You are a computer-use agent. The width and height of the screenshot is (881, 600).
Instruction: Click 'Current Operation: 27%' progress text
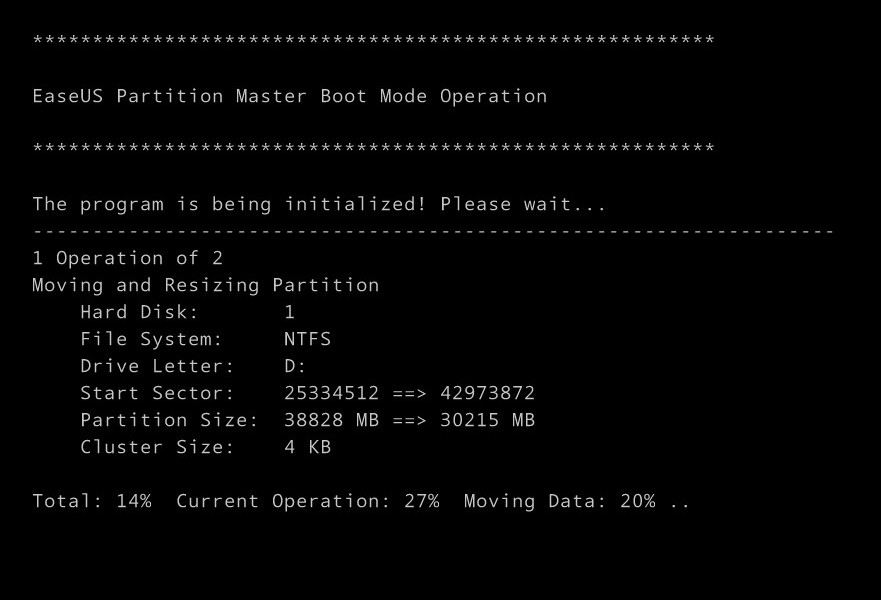tap(308, 501)
